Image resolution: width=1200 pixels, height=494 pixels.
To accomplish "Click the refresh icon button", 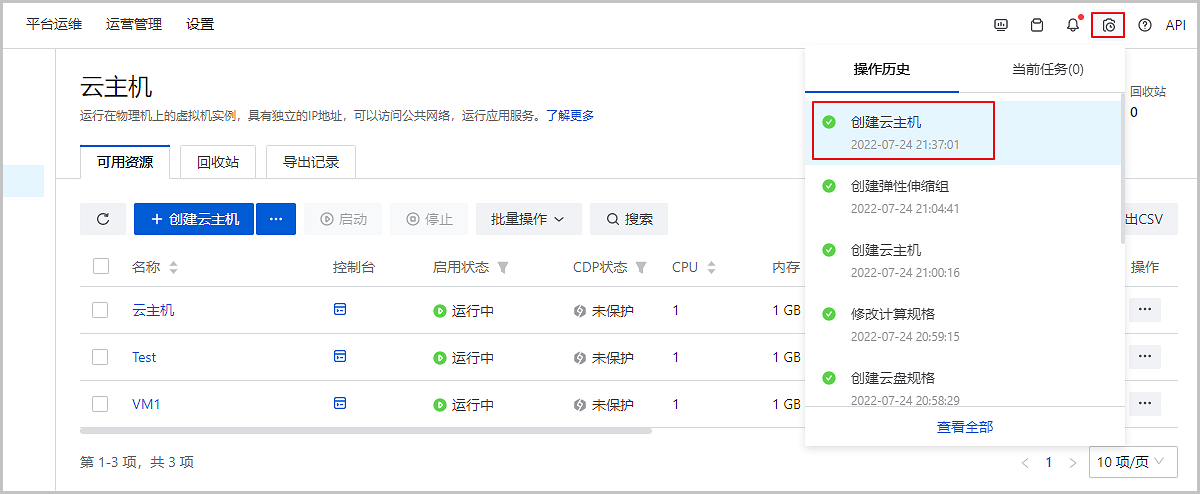I will click(103, 219).
